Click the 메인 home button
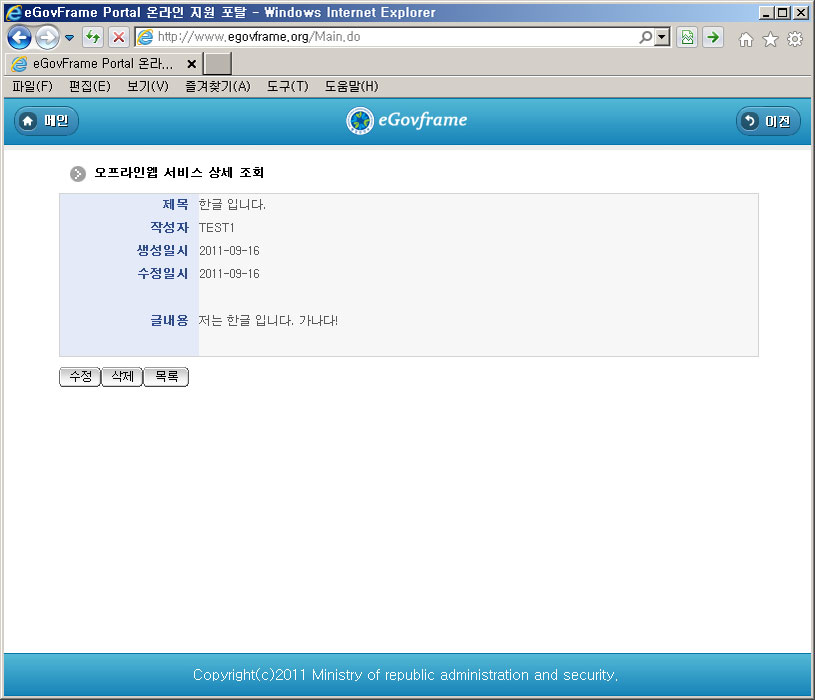The height and width of the screenshot is (700, 815). coord(46,121)
